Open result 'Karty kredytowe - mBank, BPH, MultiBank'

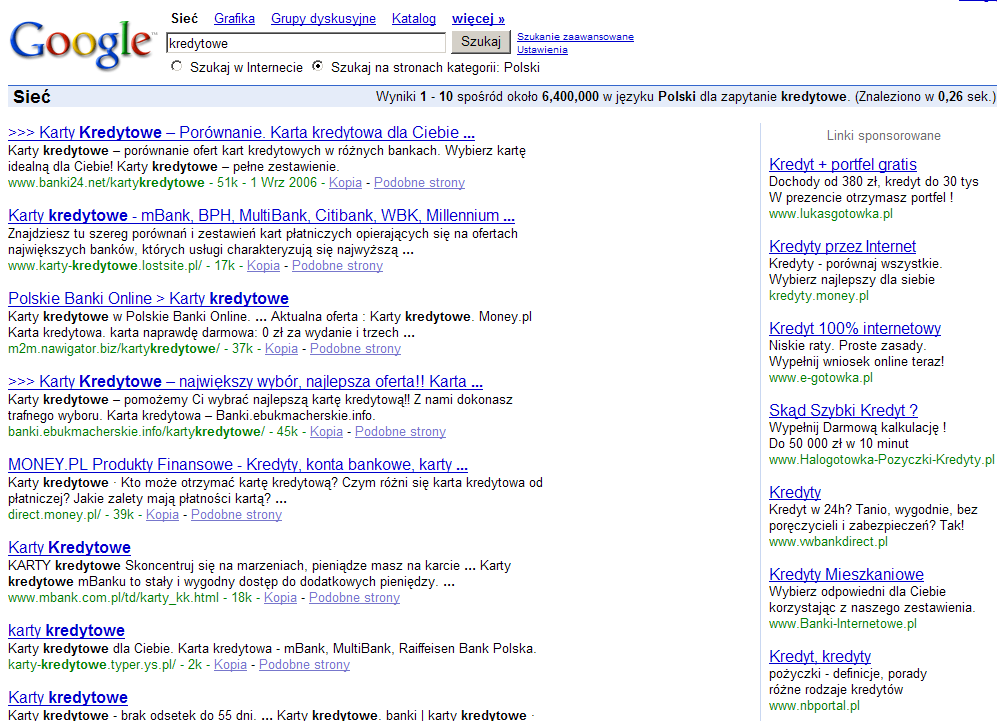click(261, 216)
